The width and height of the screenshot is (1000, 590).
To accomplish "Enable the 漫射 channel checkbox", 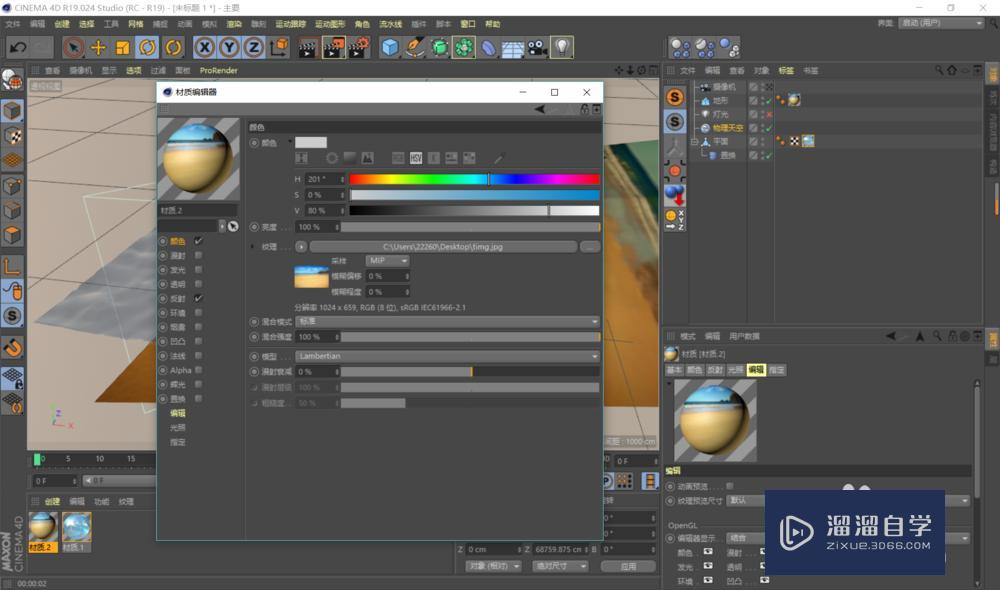I will [198, 255].
